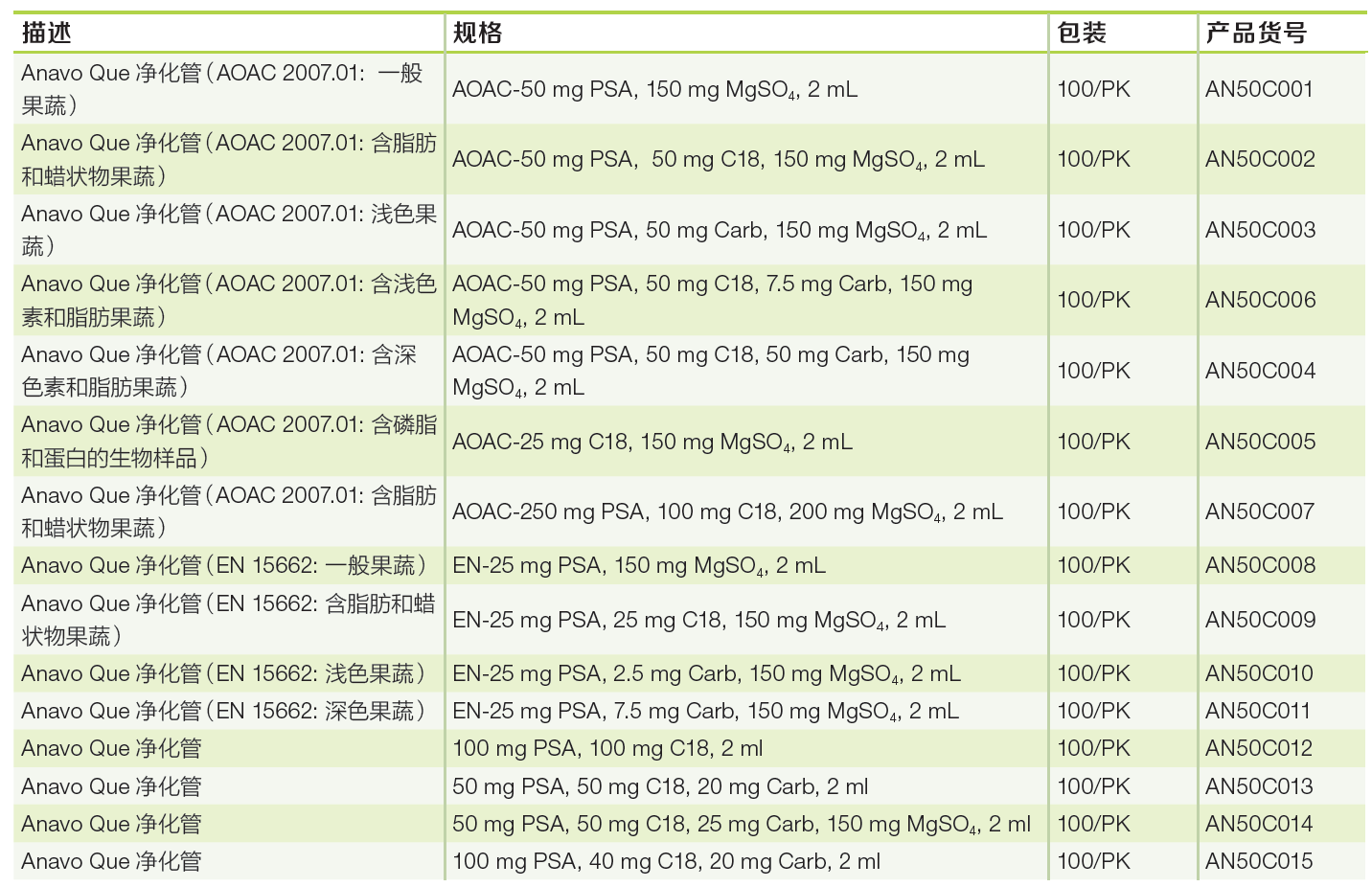Click description 'AOAC 2007.01: 含磷脂和蛋白的生物样品'
The image size is (1372, 887).
pos(229,442)
